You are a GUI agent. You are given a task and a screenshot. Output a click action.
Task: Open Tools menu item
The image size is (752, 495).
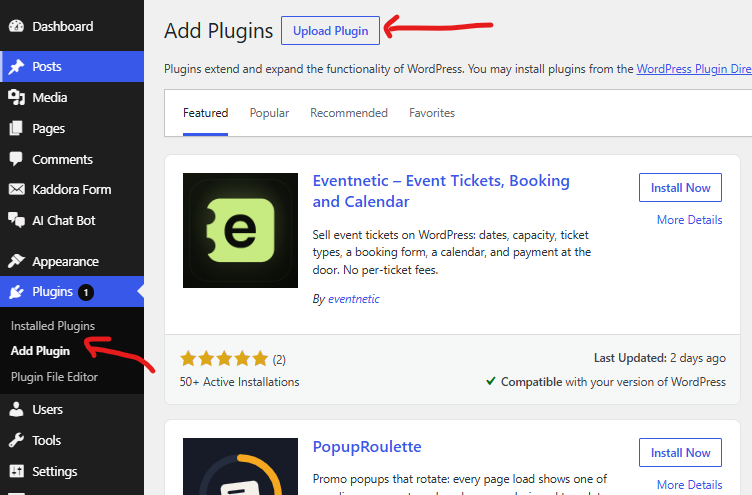pyautogui.click(x=72, y=440)
